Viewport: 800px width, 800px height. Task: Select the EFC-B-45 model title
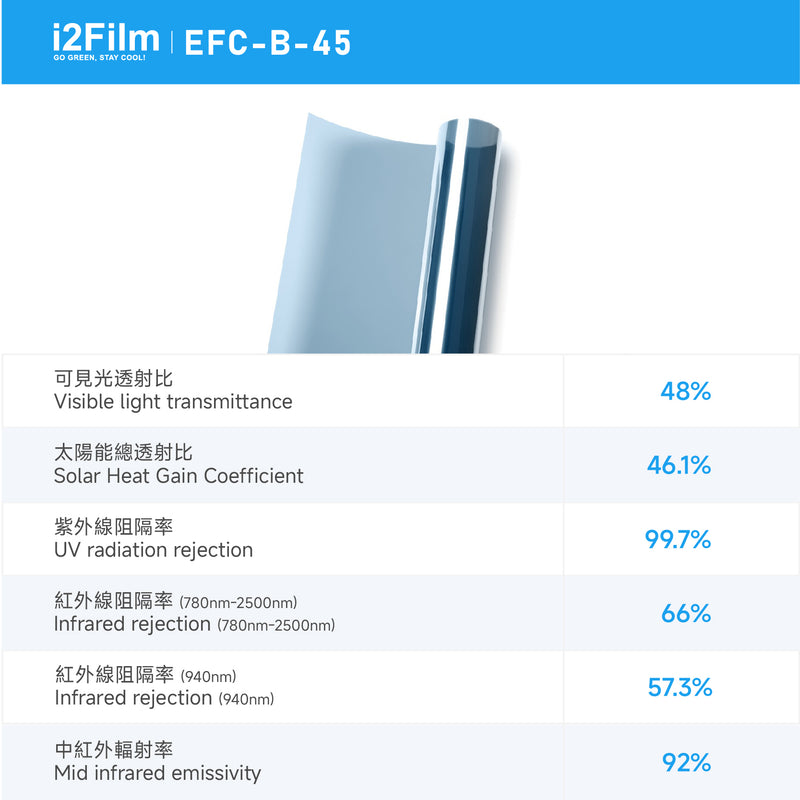tap(268, 43)
